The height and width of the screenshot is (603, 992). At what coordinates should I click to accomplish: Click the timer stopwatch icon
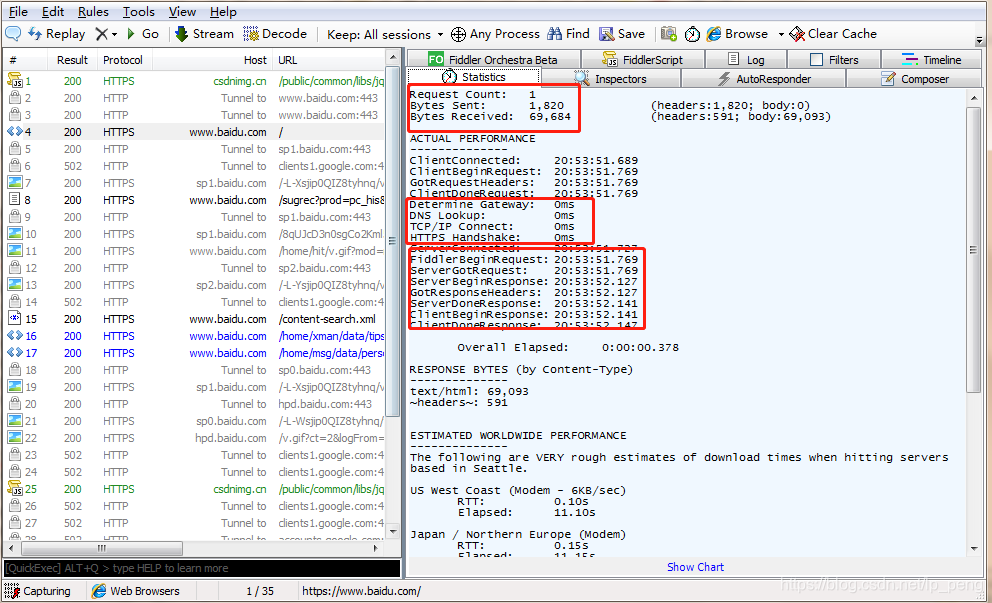pyautogui.click(x=692, y=34)
